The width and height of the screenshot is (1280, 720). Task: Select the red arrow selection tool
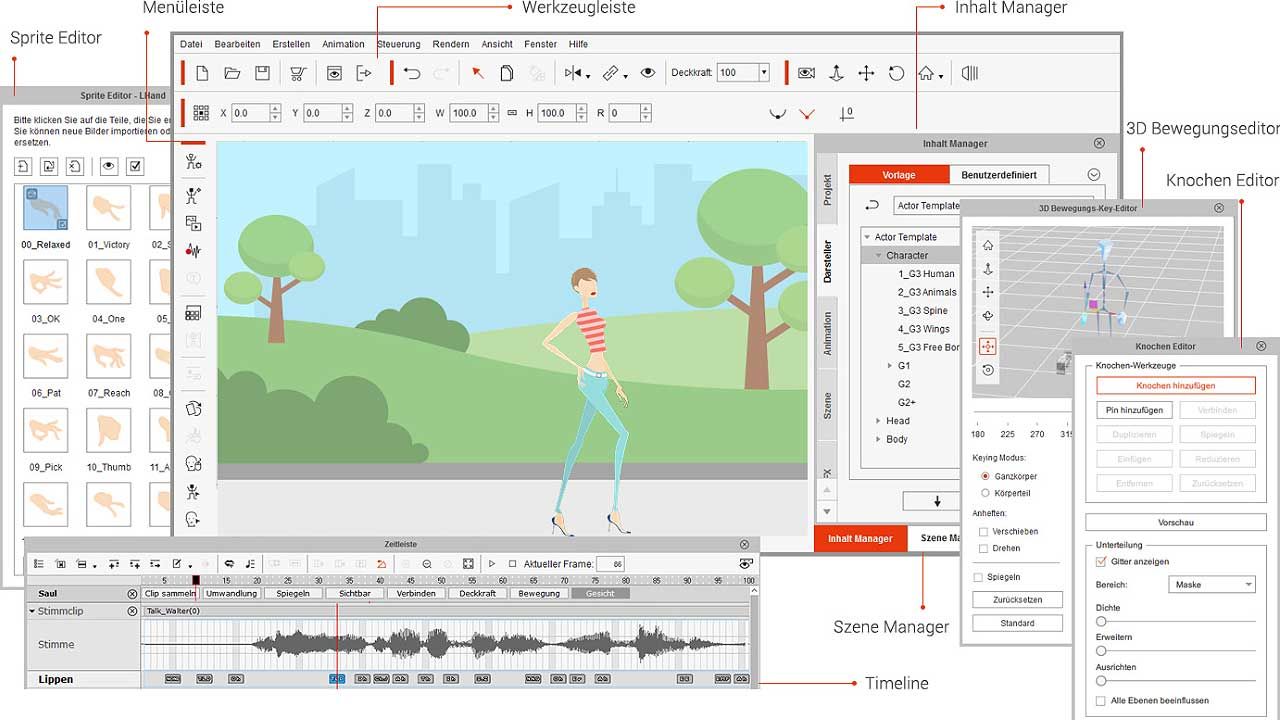(478, 73)
